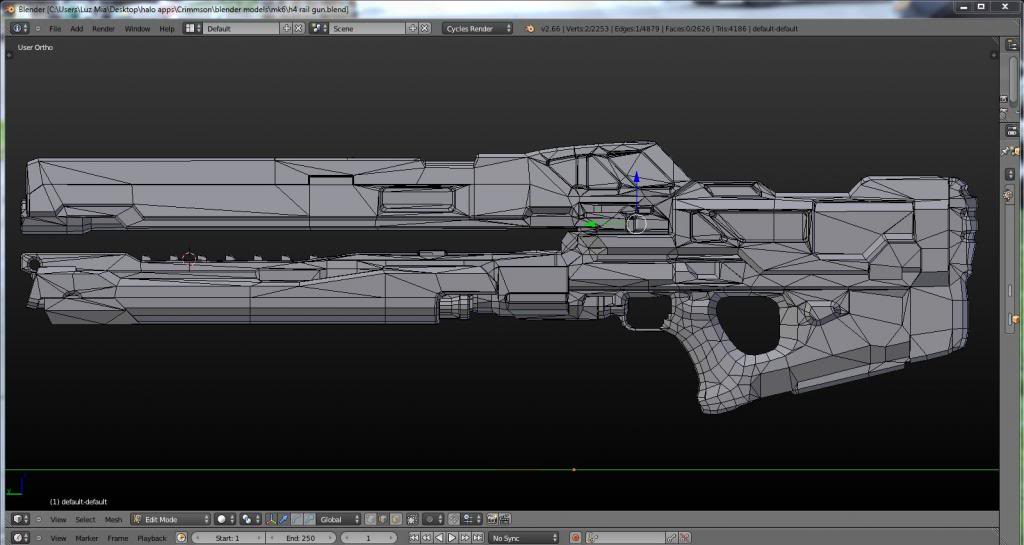The height and width of the screenshot is (545, 1024).
Task: Open the Timeline editor type selector
Action: tap(21, 538)
